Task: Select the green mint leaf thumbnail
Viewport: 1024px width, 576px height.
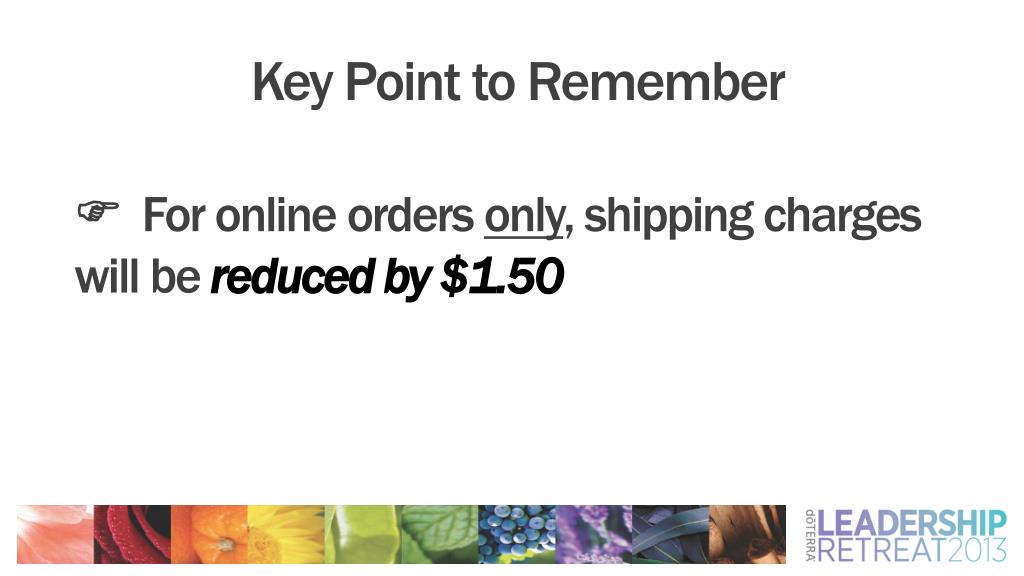Action: [440, 534]
